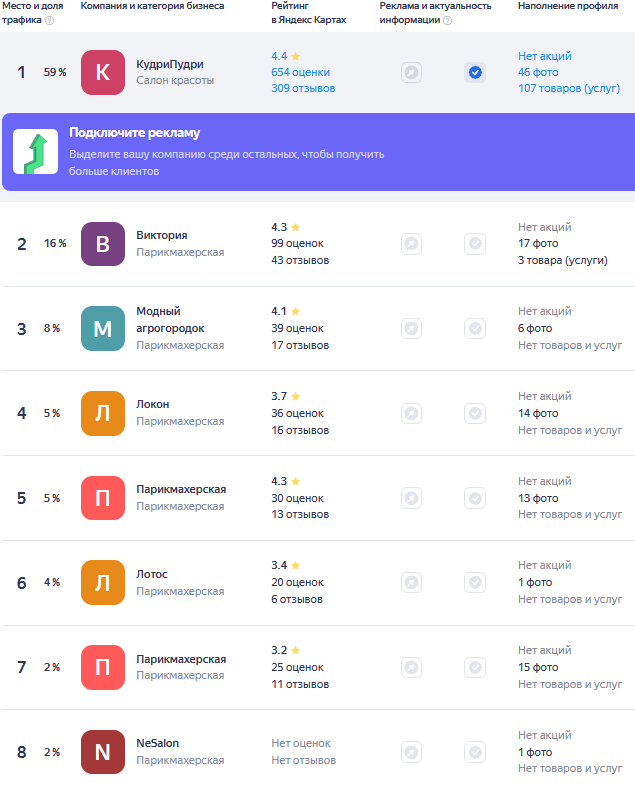
Task: Click the КудриПудри company name
Action: pyautogui.click(x=169, y=64)
